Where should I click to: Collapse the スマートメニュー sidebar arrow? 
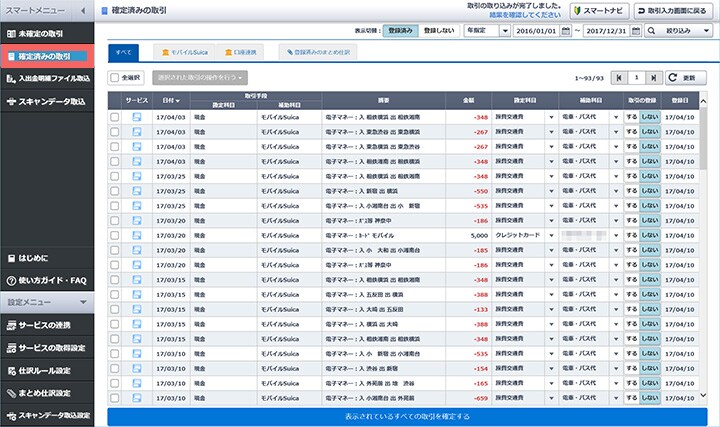tap(83, 11)
